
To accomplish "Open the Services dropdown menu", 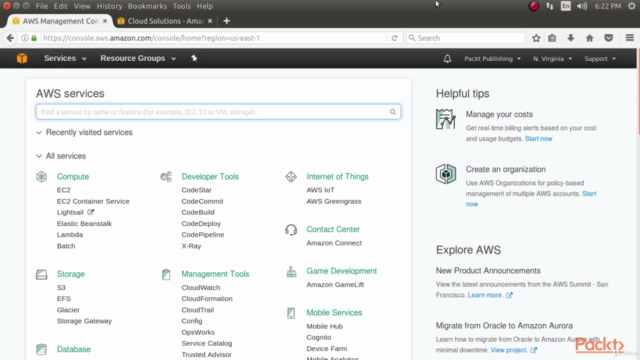I will (65, 58).
